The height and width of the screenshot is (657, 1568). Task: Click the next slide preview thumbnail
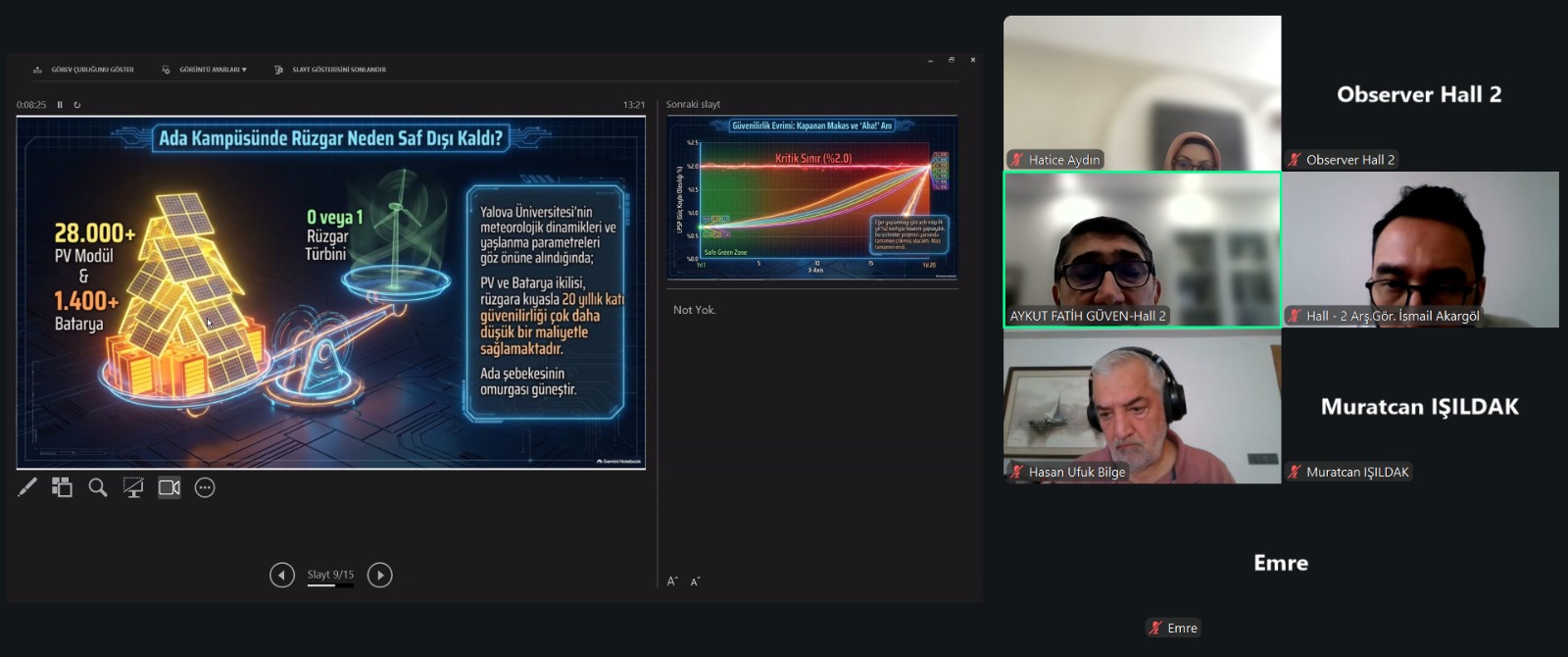pyautogui.click(x=812, y=198)
